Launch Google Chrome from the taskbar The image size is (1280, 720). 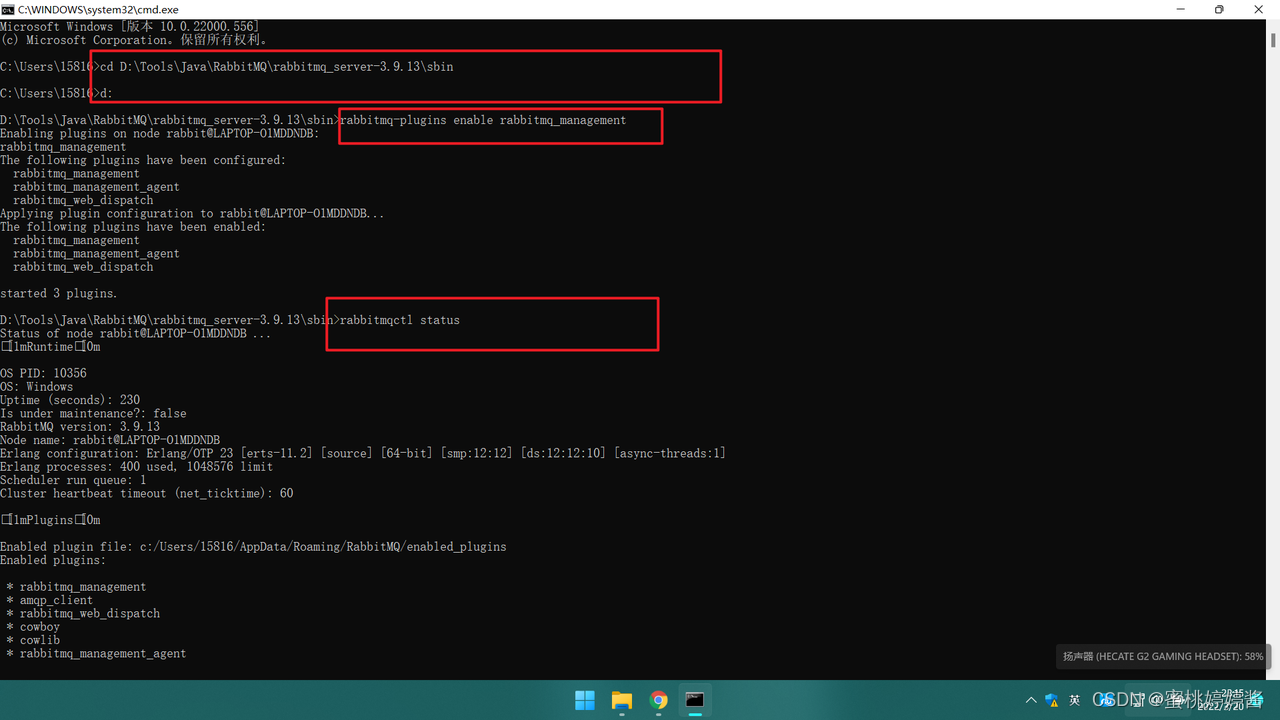658,700
